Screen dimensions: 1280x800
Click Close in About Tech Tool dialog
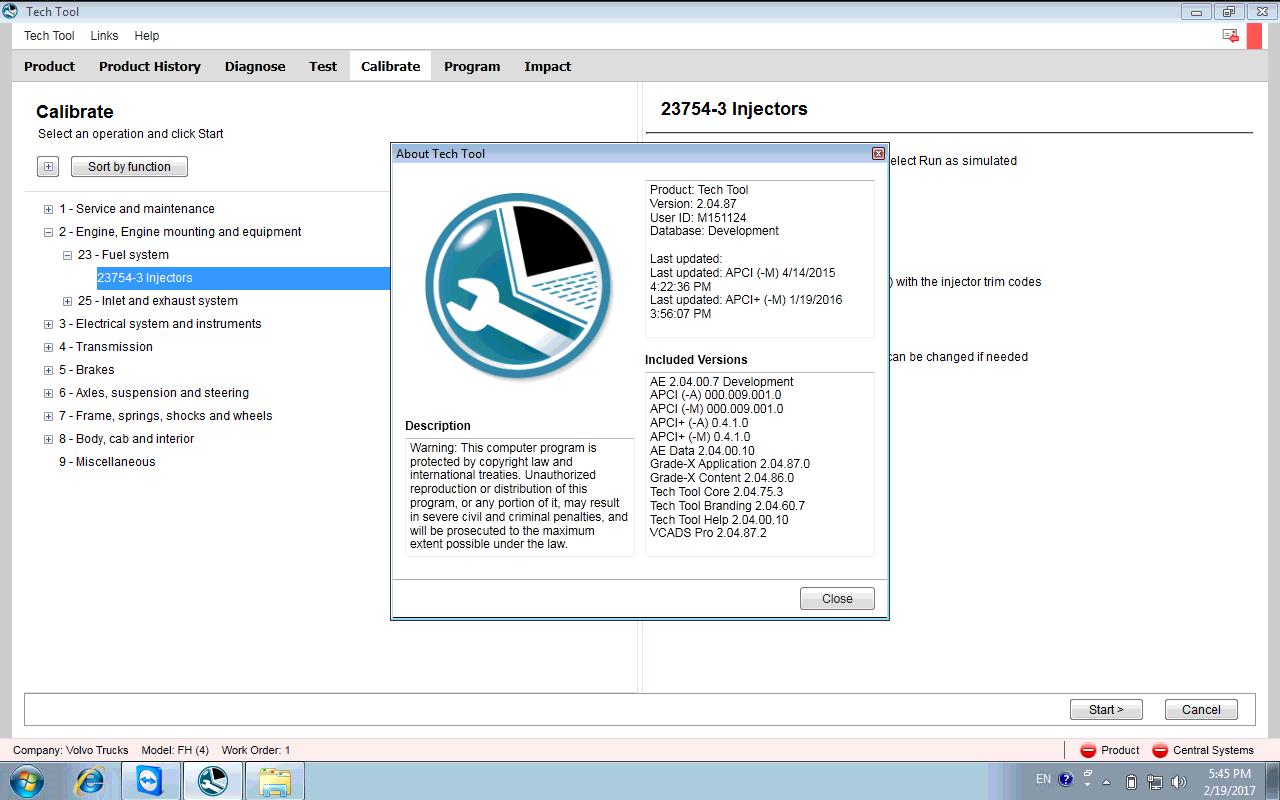(837, 599)
